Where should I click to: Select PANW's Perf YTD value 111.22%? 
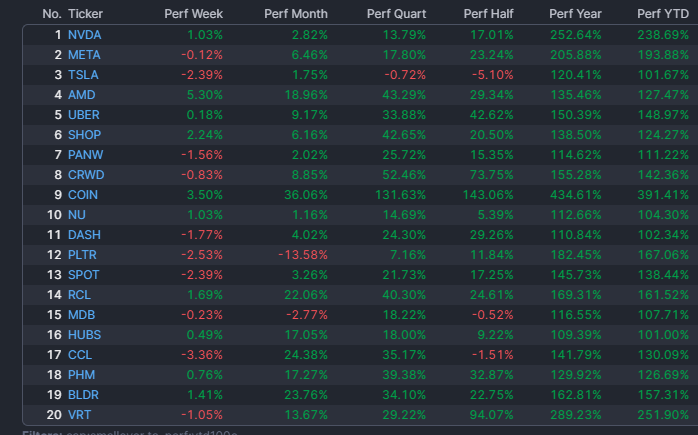(x=663, y=155)
